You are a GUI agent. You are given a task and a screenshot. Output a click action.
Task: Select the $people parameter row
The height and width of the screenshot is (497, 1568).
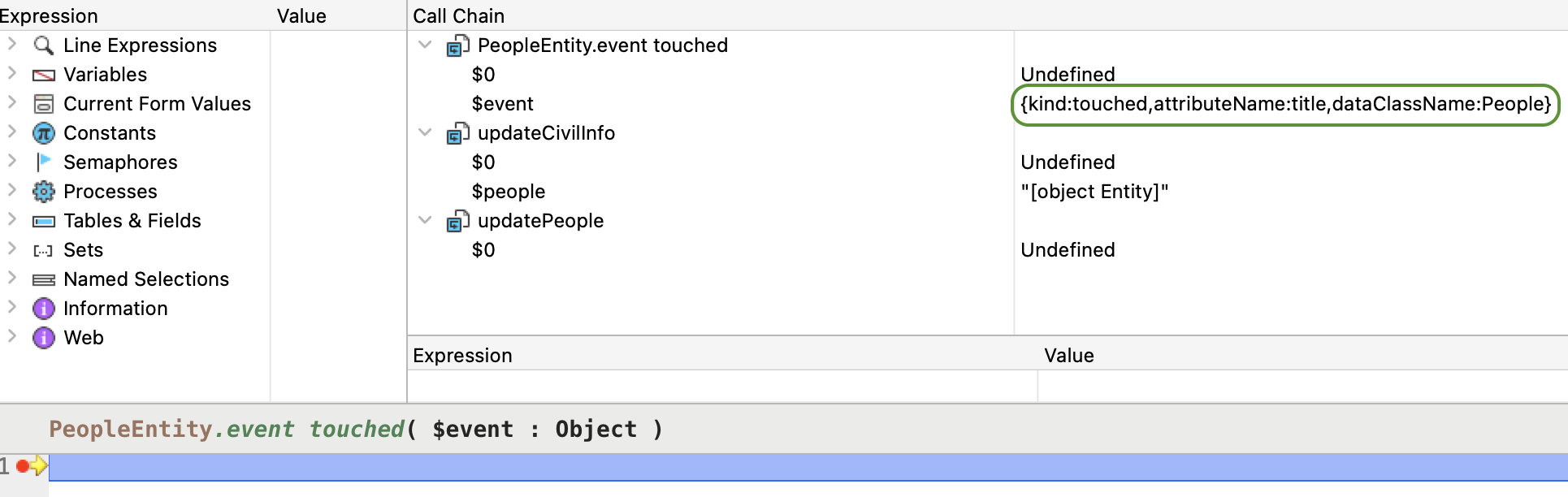tap(509, 192)
